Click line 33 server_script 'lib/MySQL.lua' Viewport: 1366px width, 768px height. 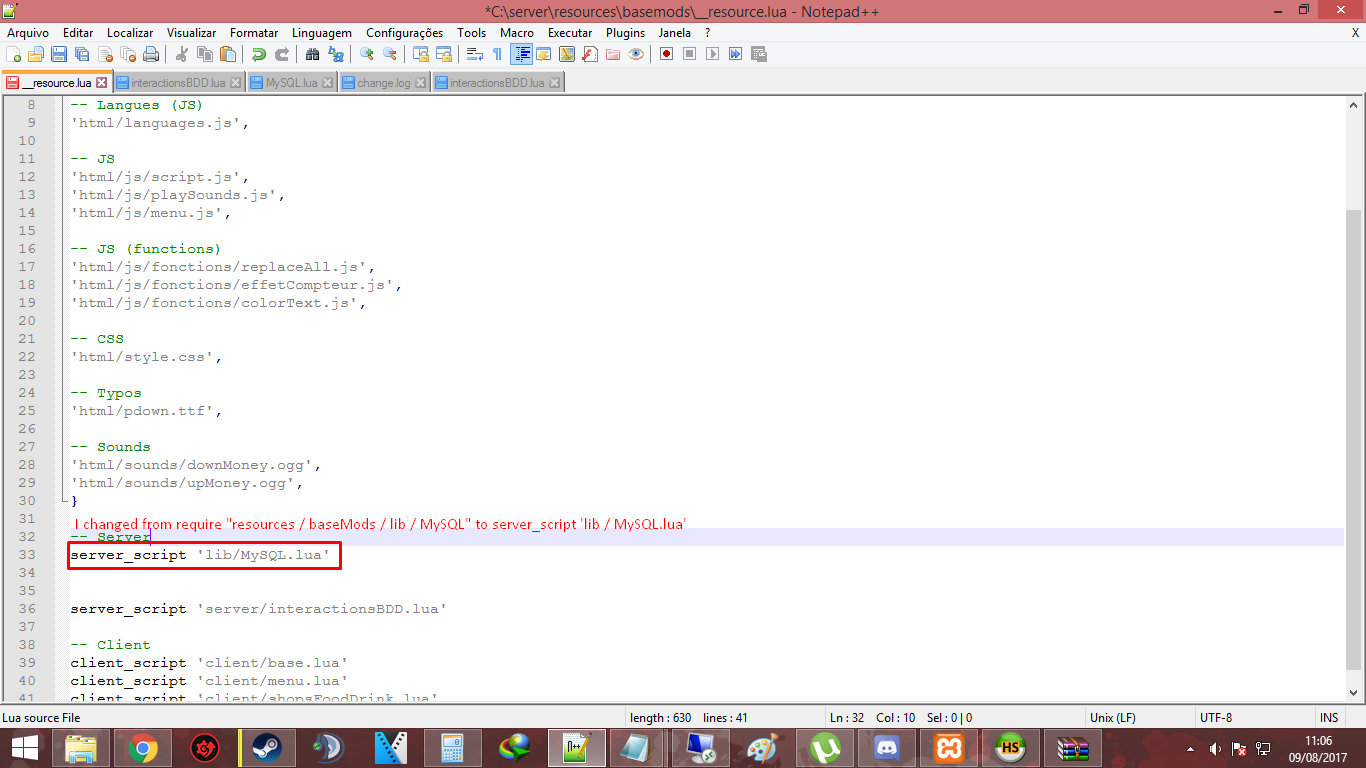click(x=200, y=555)
